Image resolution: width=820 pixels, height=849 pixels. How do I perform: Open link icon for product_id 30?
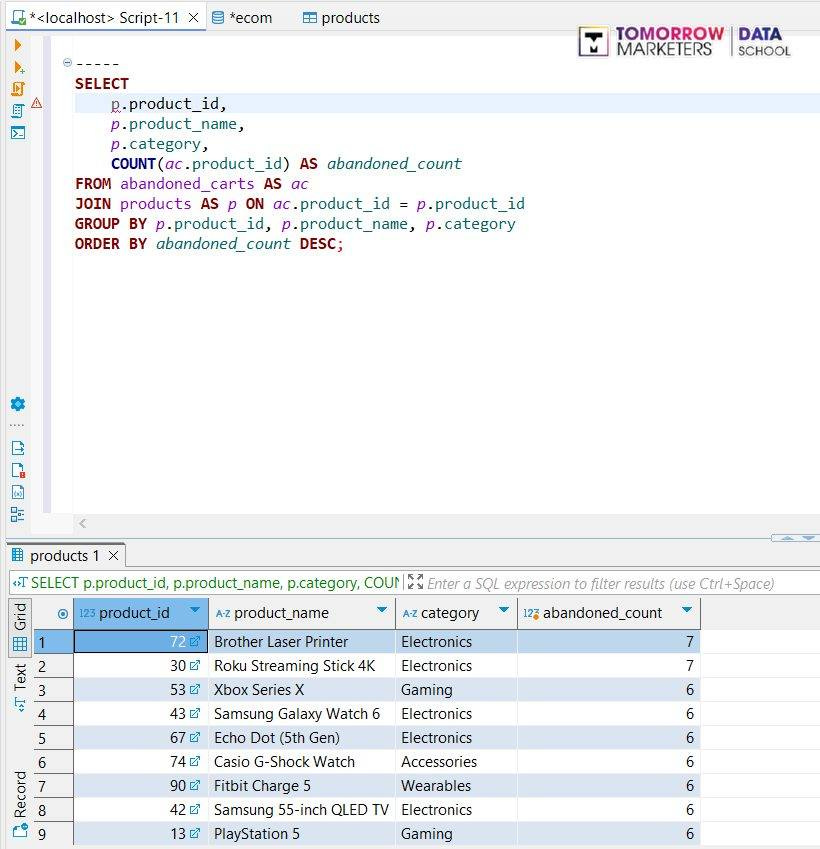195,665
